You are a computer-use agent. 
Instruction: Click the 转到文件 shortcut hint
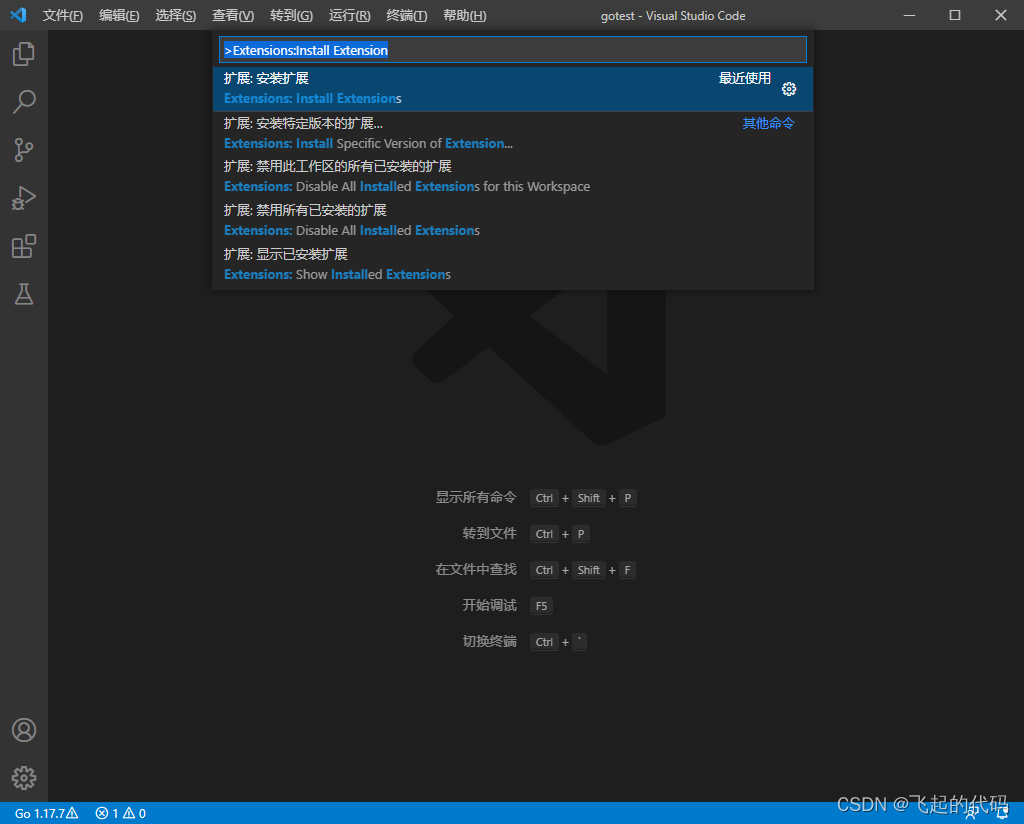point(526,534)
